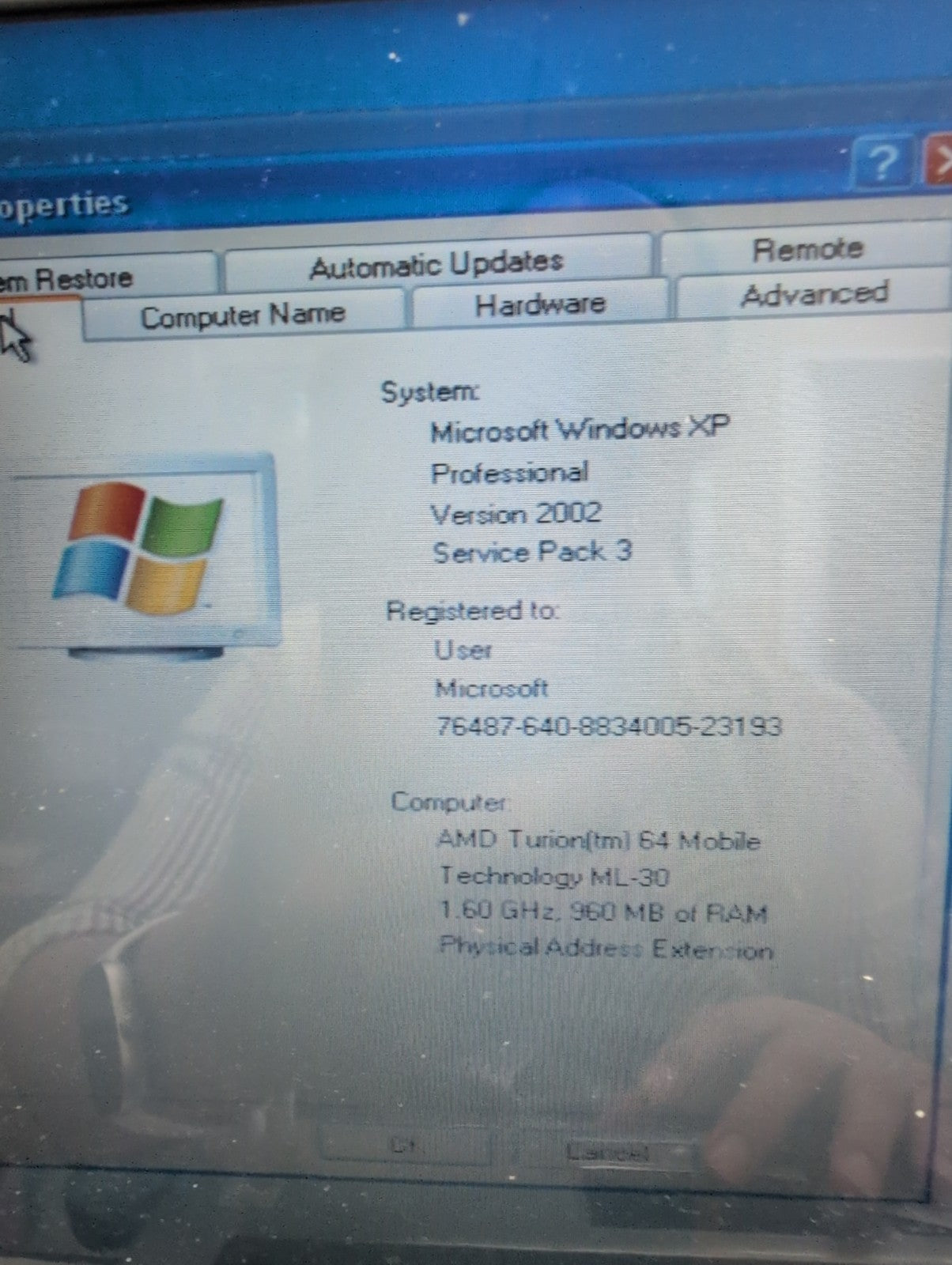Click the 'System:' heading label

[430, 391]
